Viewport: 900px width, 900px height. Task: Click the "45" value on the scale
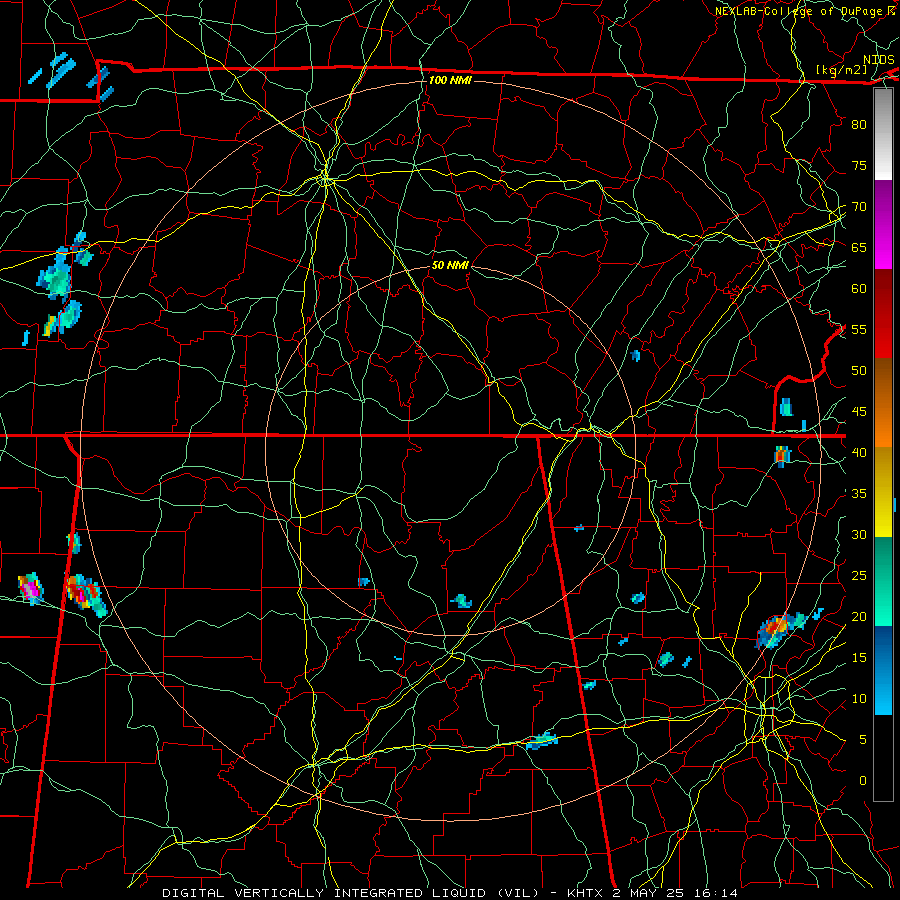pos(859,412)
